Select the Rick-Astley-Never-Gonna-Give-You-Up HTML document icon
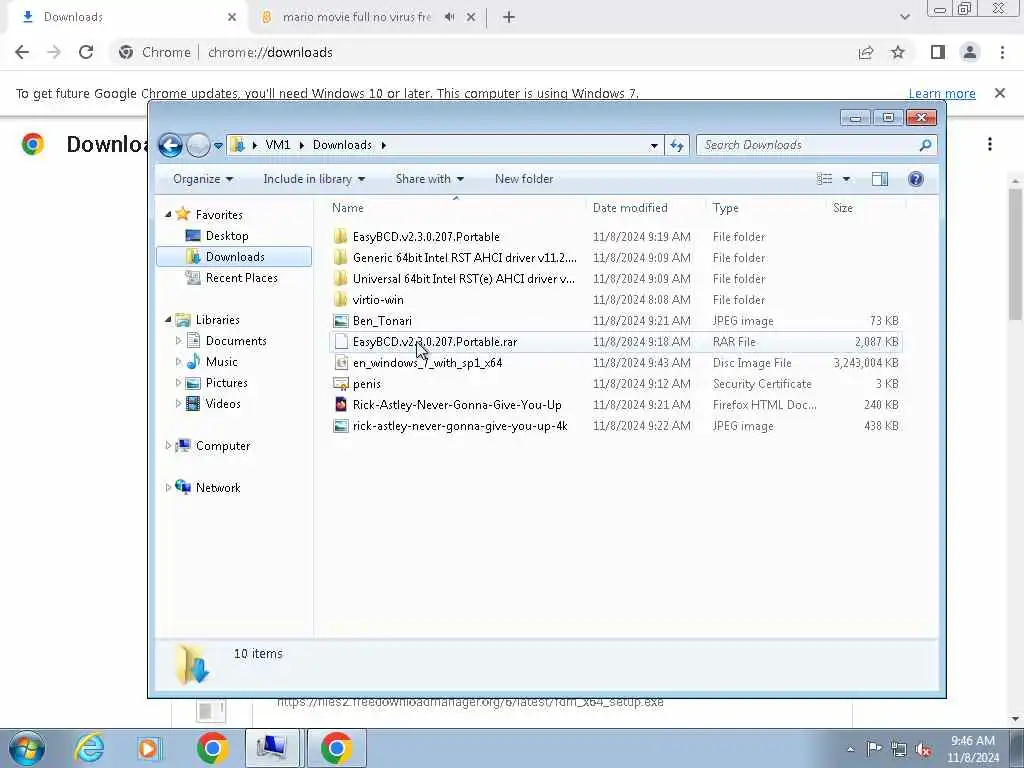This screenshot has width=1024, height=768. click(x=340, y=404)
